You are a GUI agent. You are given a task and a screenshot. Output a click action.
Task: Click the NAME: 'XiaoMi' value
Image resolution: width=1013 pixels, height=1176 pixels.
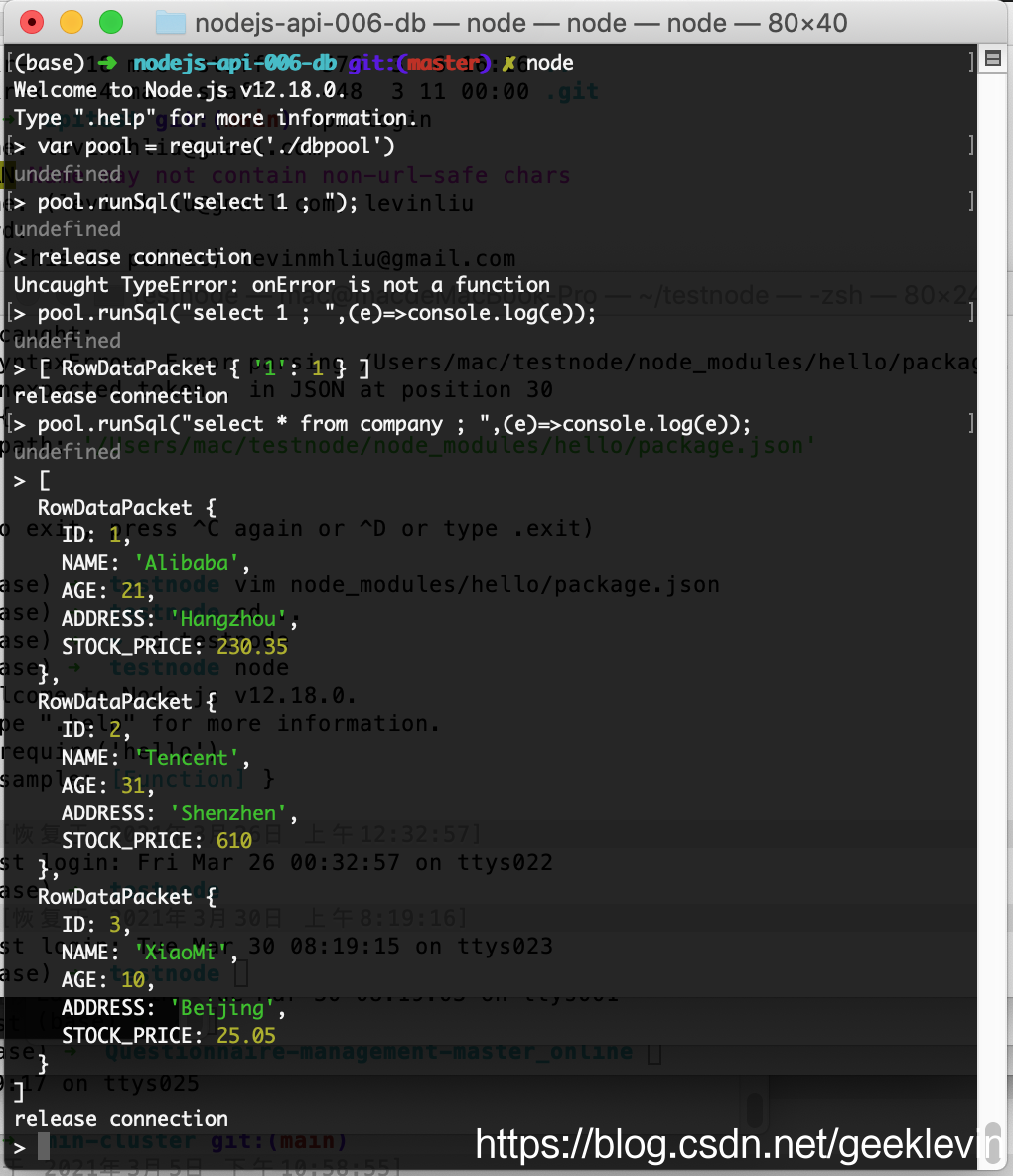point(181,953)
